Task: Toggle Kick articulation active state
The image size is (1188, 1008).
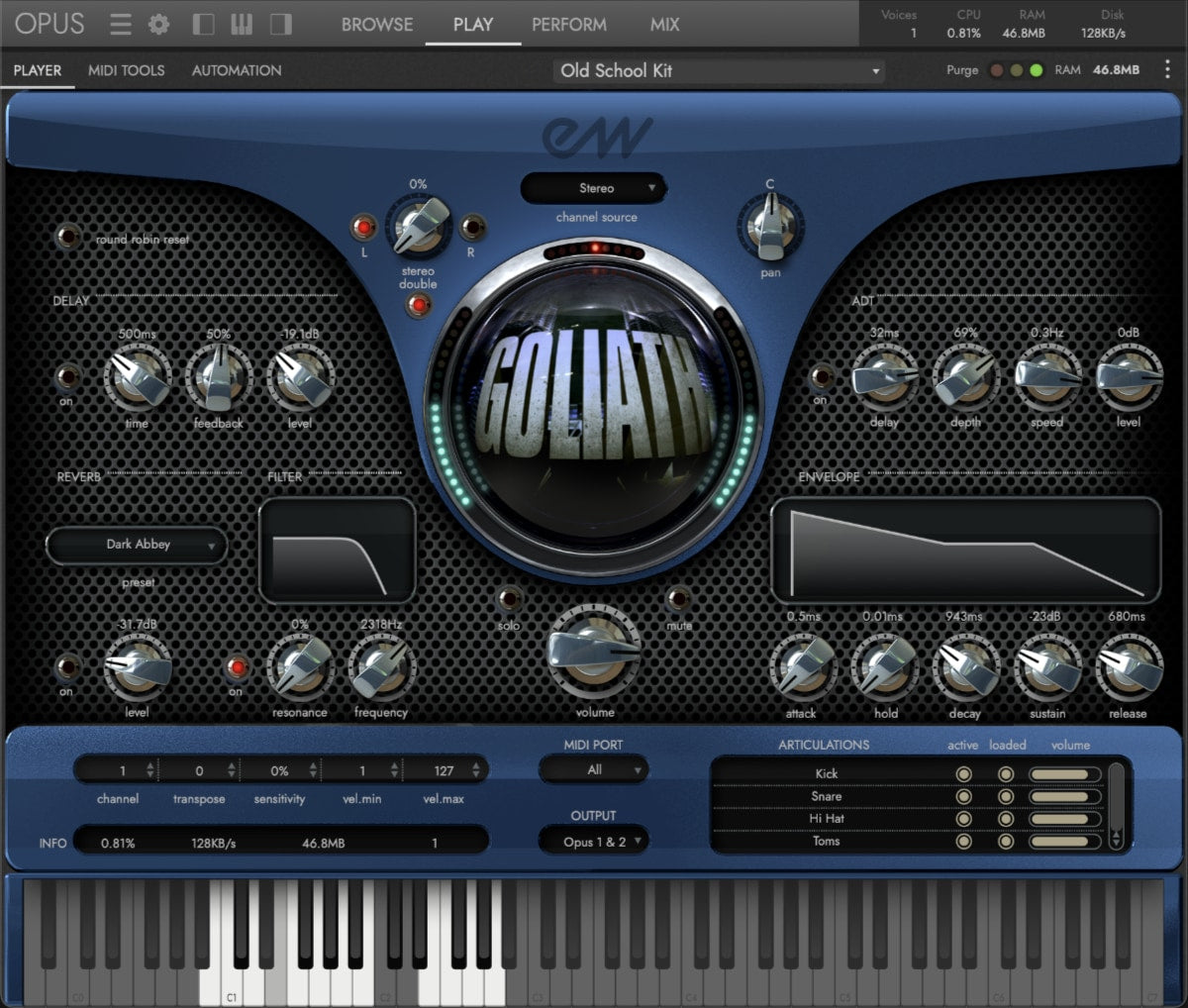Action: tap(963, 773)
